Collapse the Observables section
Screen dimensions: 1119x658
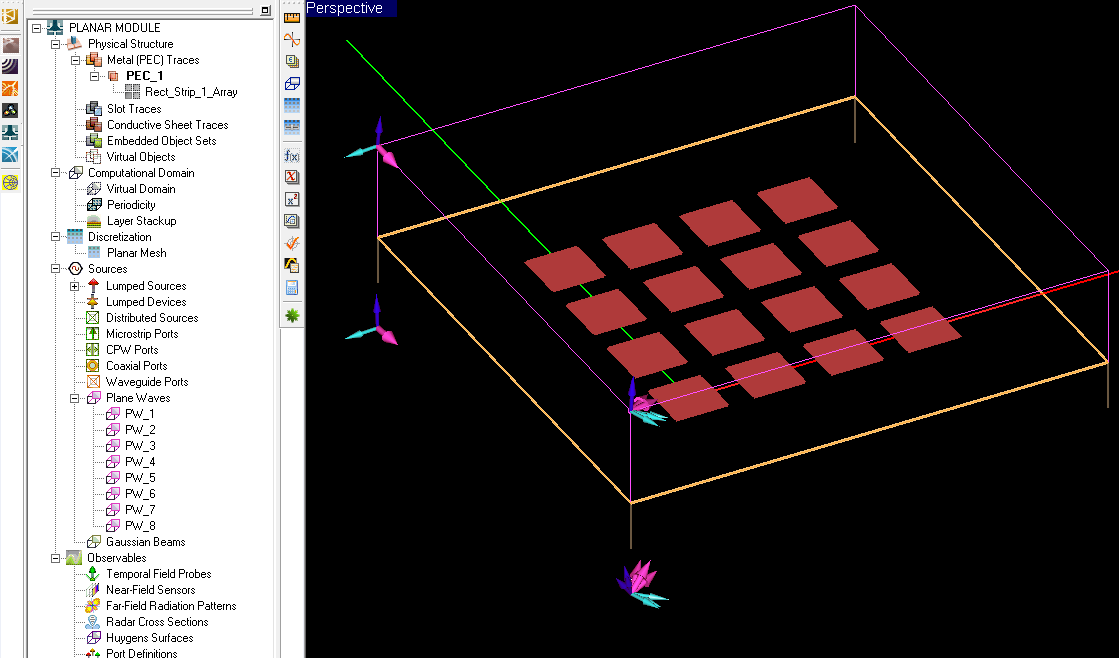[x=55, y=558]
